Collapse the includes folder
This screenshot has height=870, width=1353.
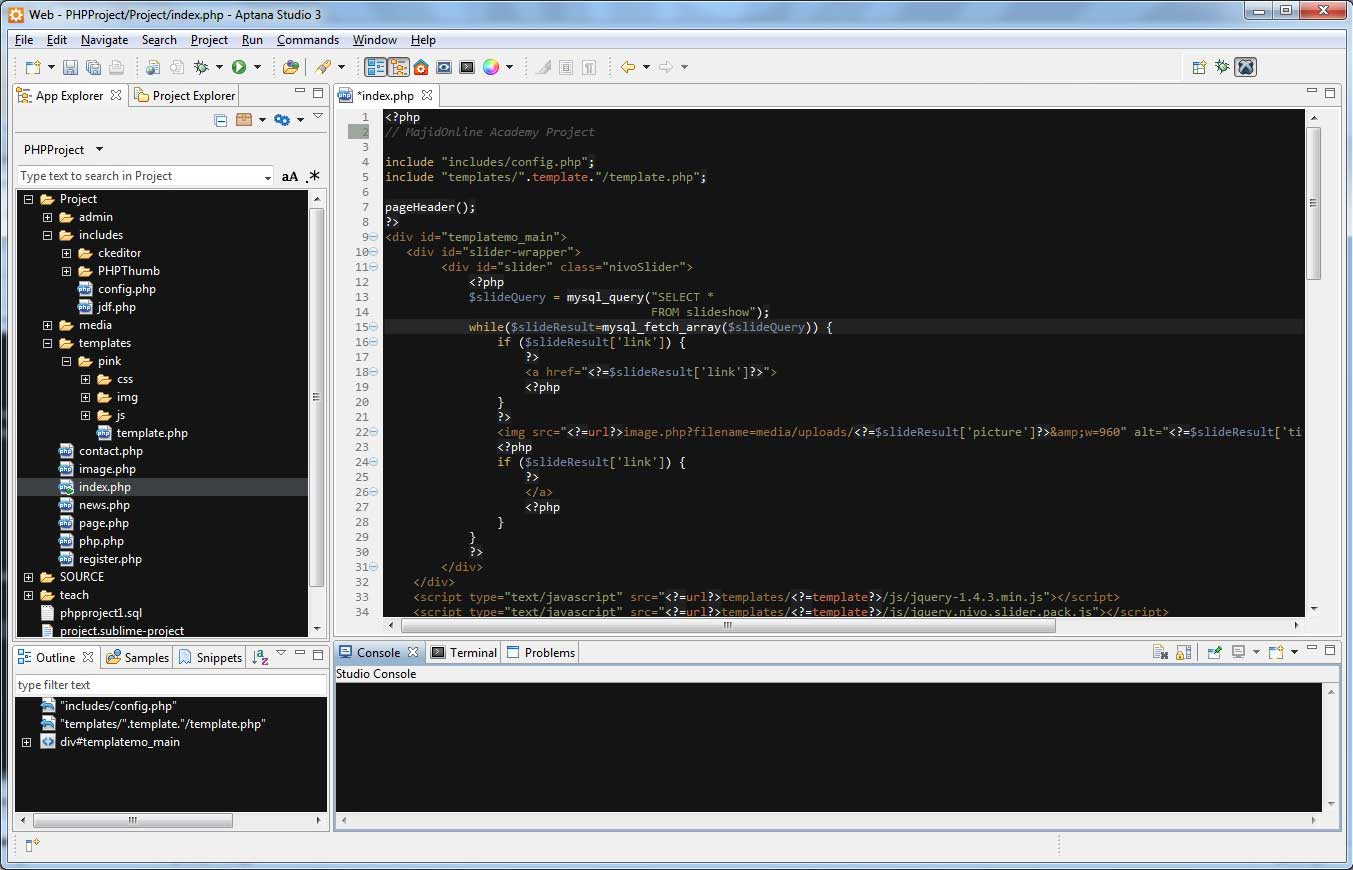47,235
